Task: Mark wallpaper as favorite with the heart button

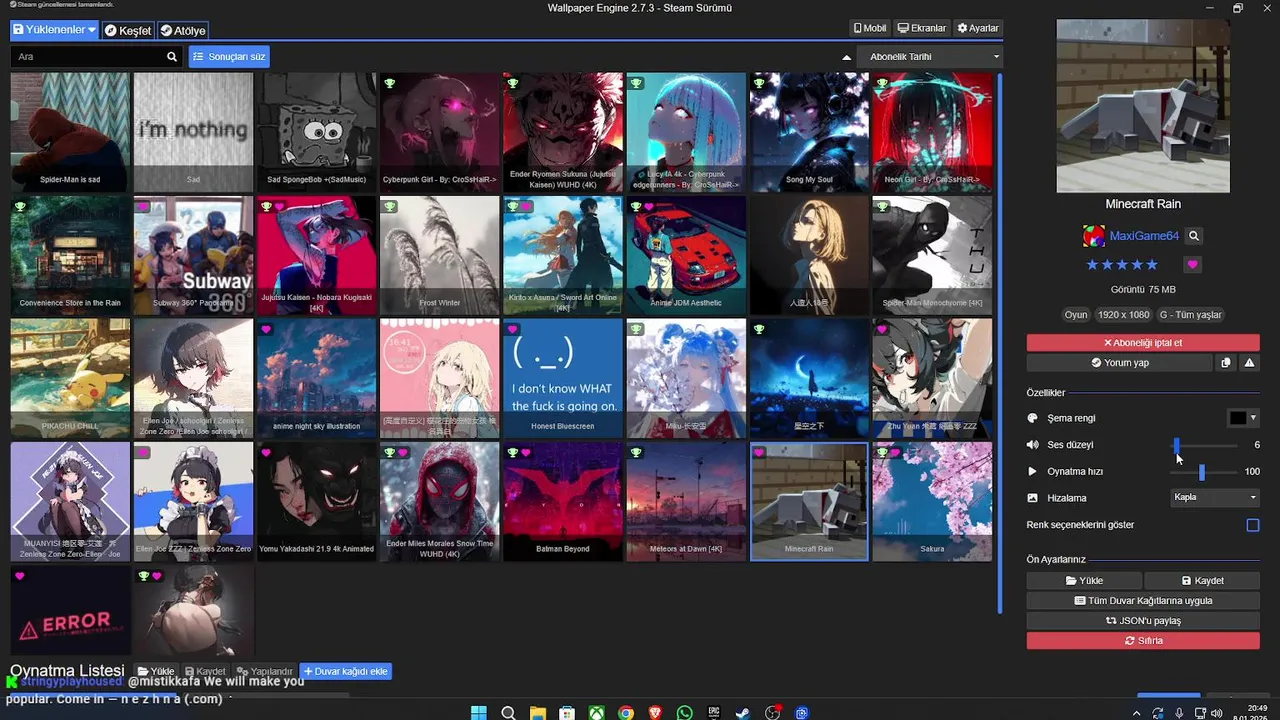Action: (1192, 265)
